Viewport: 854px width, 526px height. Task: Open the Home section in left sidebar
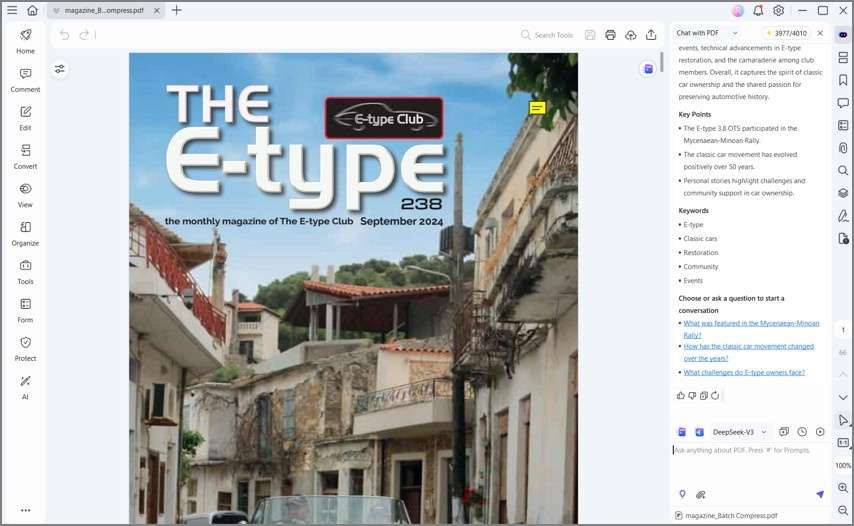click(x=25, y=41)
